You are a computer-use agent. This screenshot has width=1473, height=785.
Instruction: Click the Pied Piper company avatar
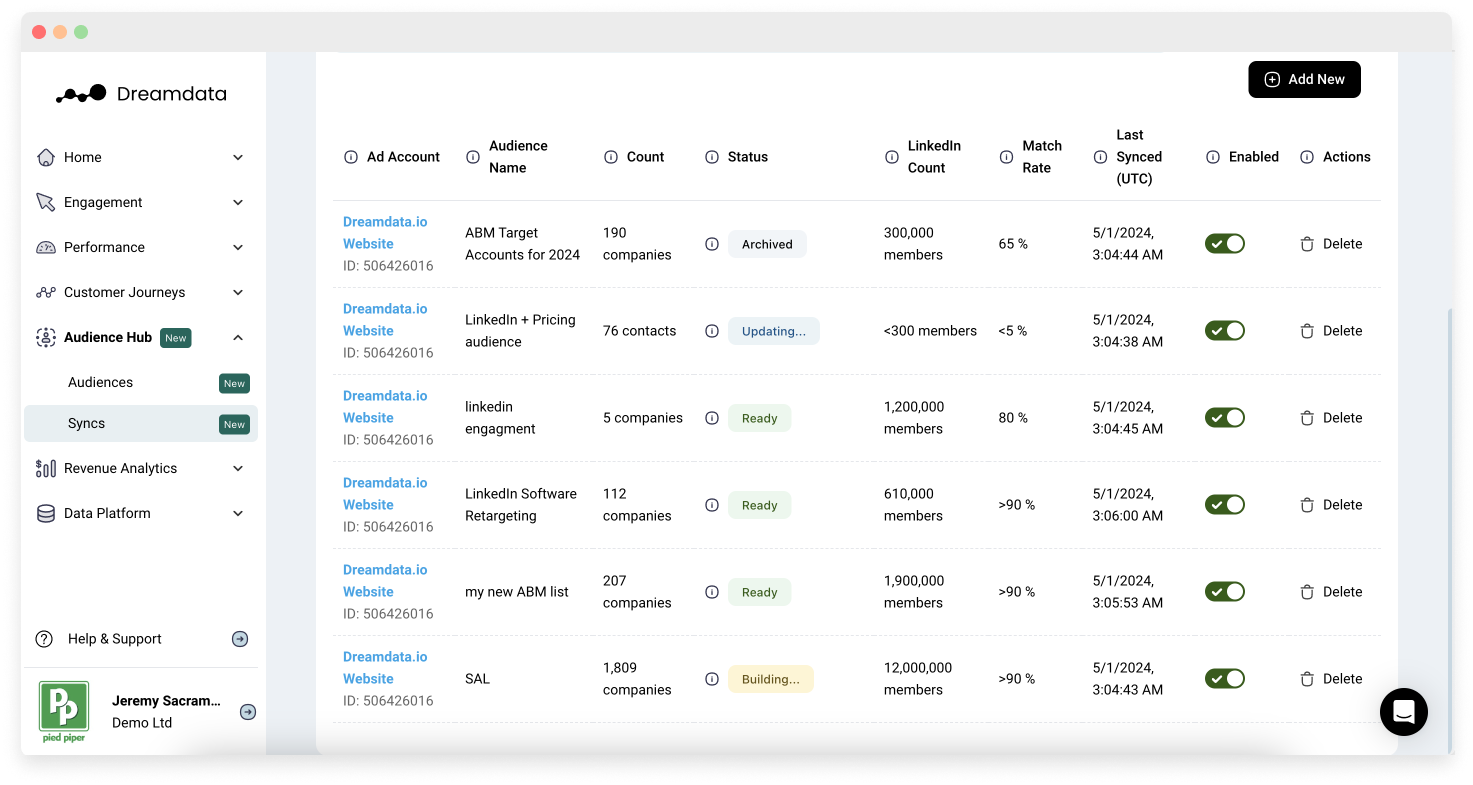click(64, 712)
